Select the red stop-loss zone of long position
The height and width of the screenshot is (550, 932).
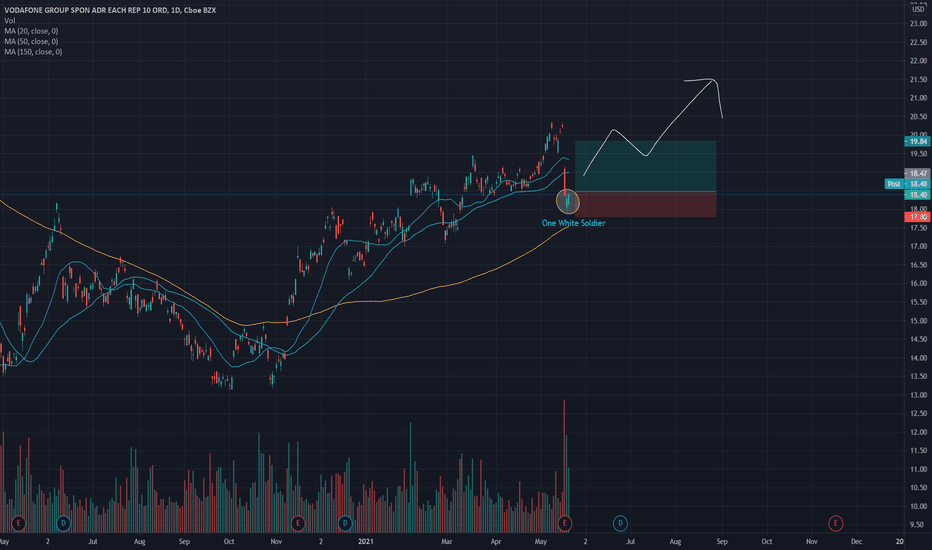click(646, 205)
